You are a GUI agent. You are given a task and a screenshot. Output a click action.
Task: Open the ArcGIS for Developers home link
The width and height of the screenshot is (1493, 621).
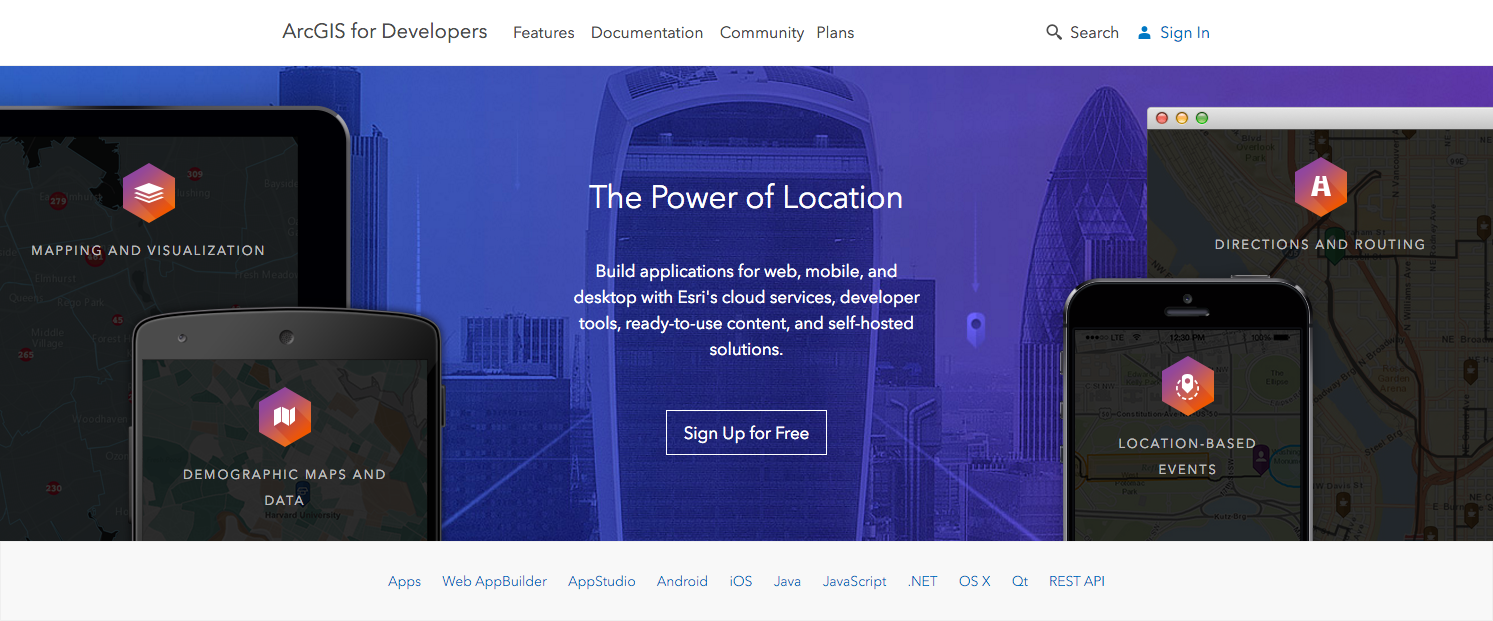point(385,31)
